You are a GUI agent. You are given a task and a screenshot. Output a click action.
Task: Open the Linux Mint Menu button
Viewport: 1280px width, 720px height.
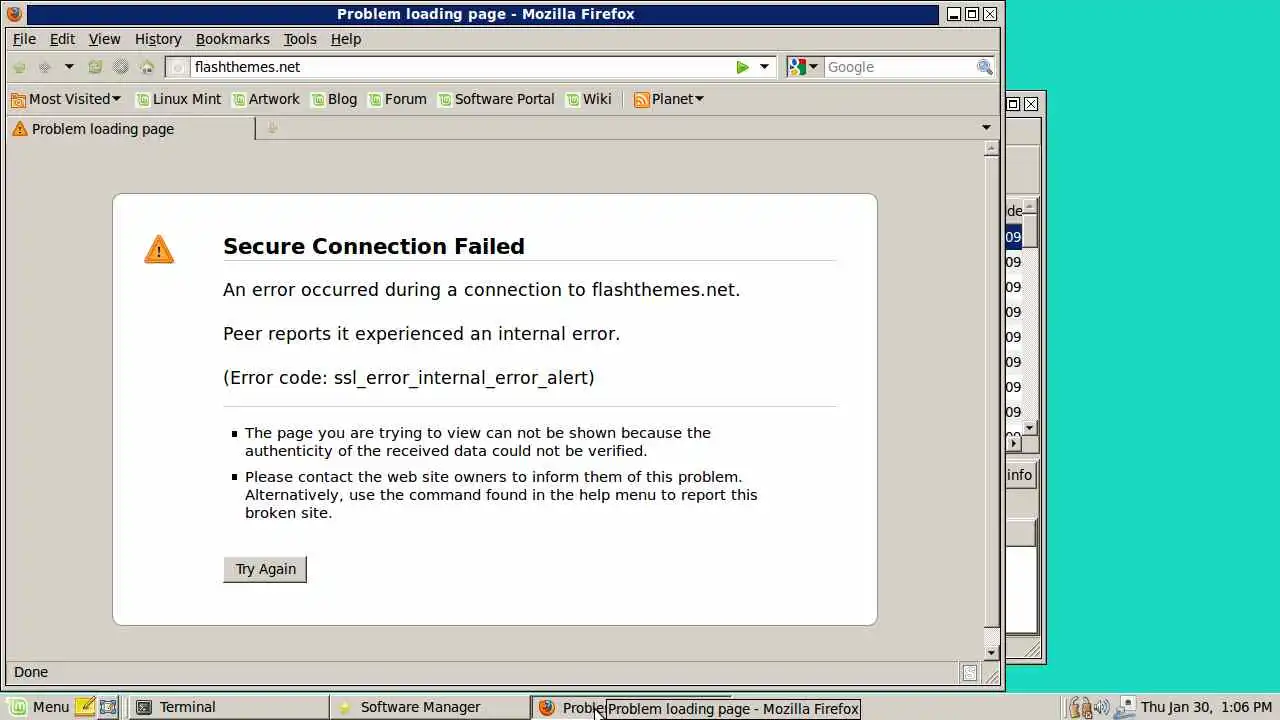click(39, 707)
